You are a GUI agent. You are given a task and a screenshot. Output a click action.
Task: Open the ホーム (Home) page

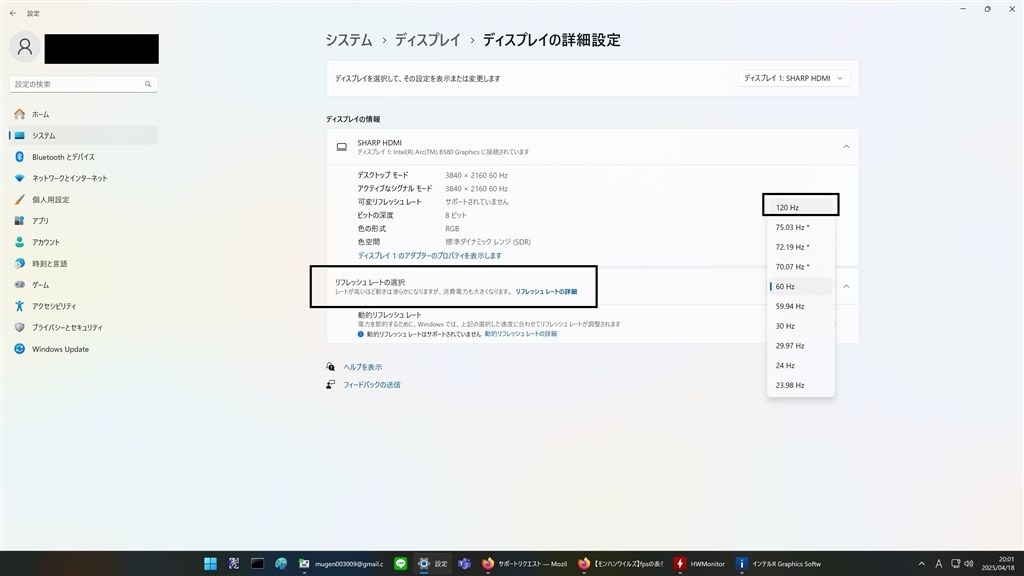pyautogui.click(x=84, y=114)
